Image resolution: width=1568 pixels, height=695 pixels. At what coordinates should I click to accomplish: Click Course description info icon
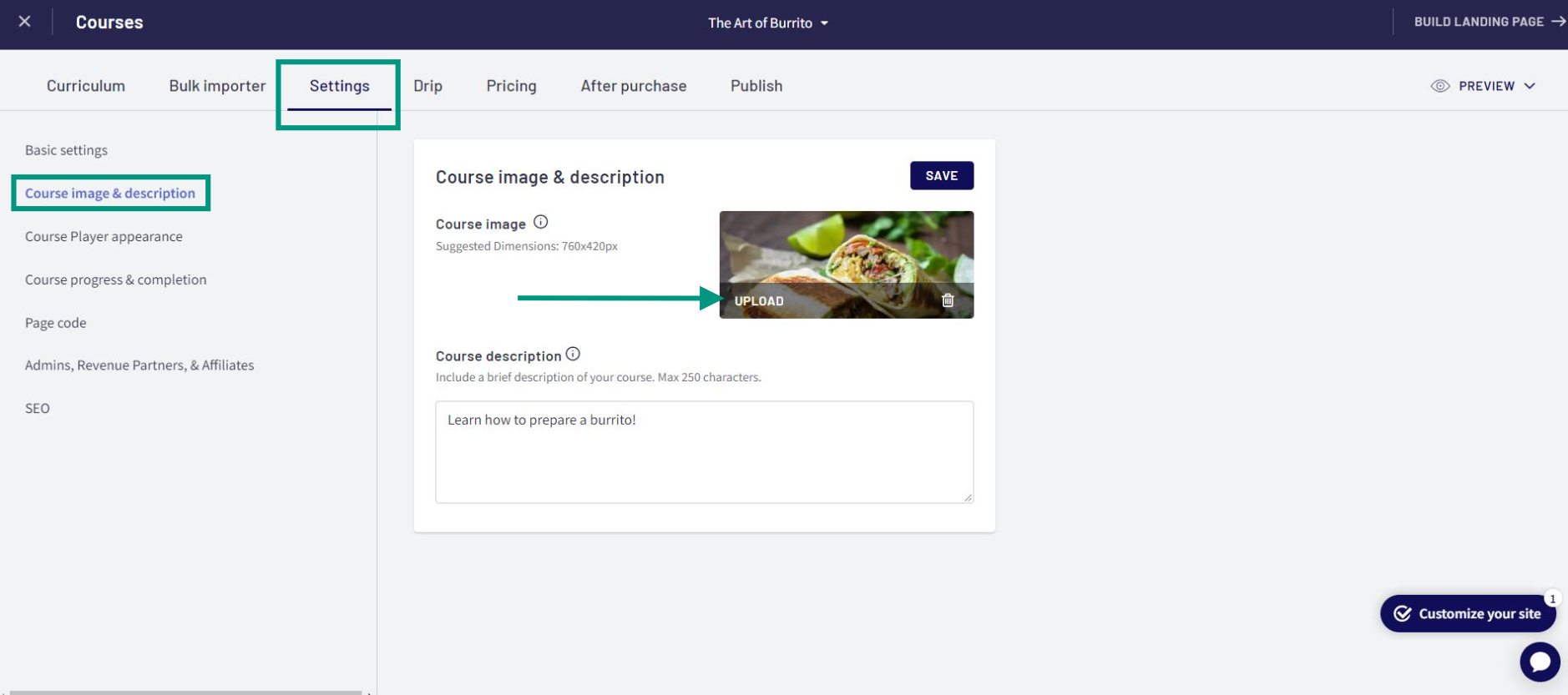tap(573, 354)
